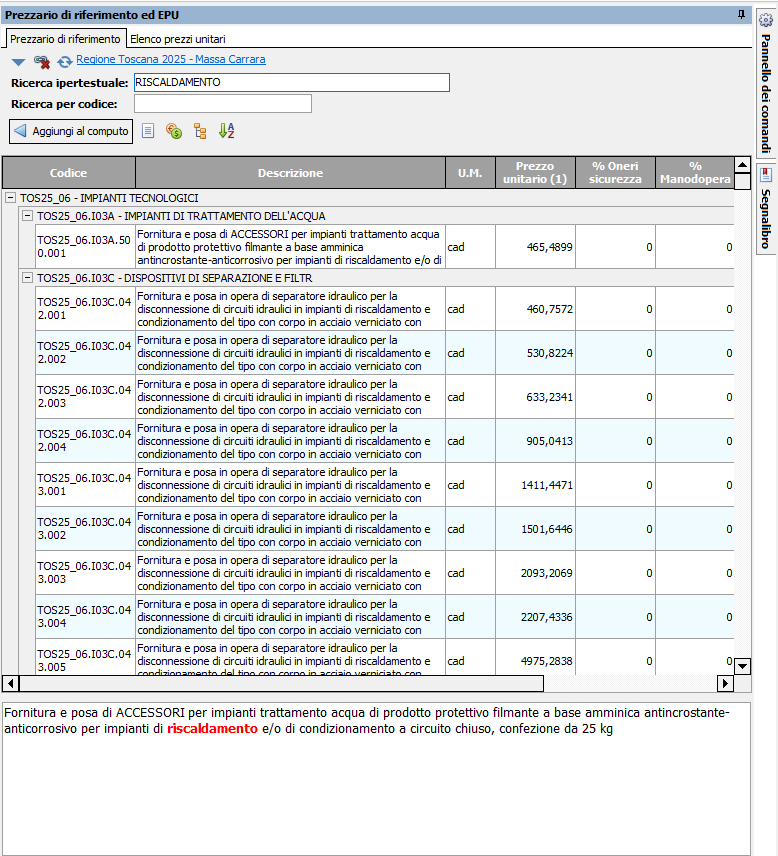Viewport: 778px width, 856px height.
Task: Collapse the TOS25_06.I03A water treatment group
Action: [x=28, y=215]
